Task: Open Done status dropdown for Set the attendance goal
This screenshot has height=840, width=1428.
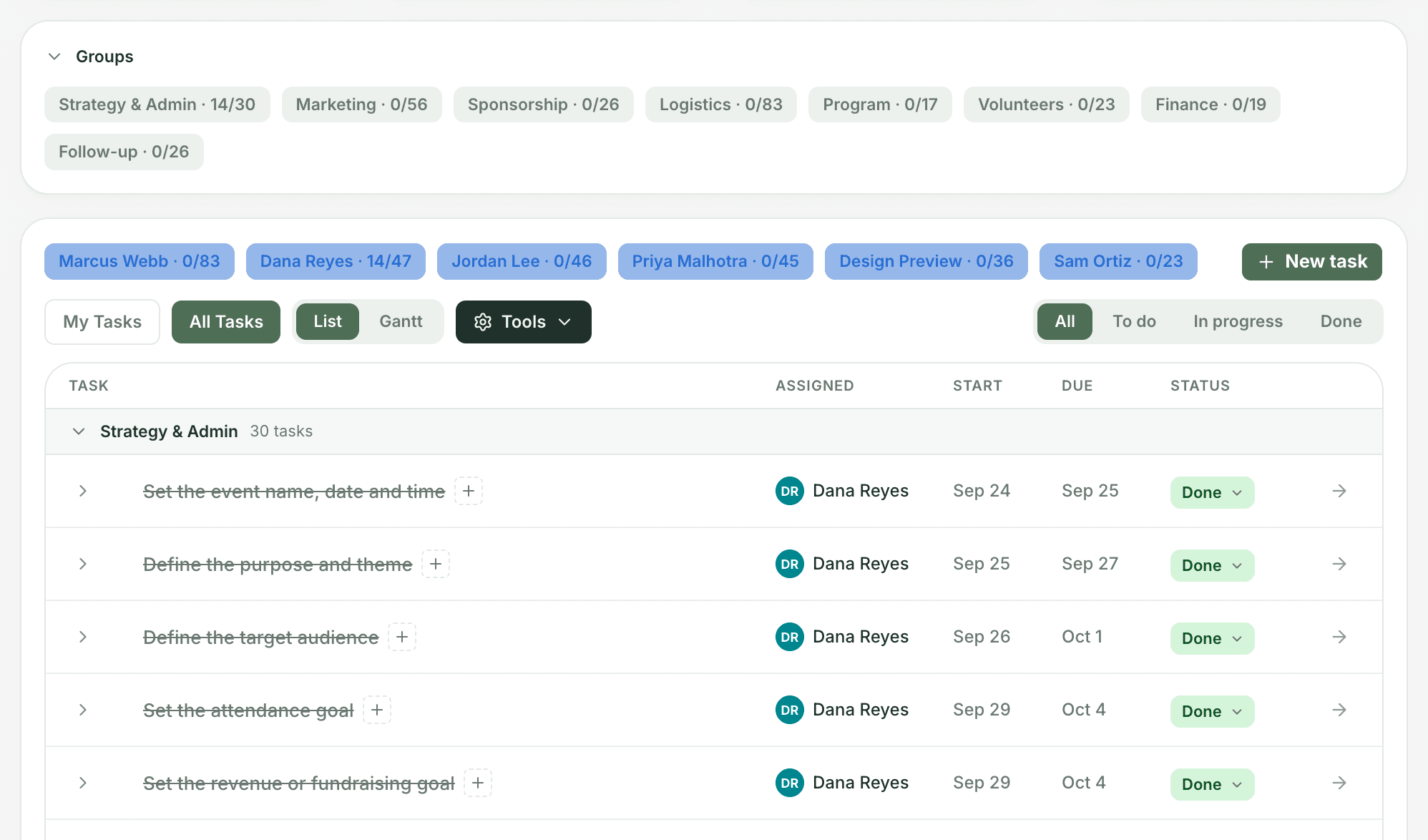Action: pyautogui.click(x=1212, y=711)
